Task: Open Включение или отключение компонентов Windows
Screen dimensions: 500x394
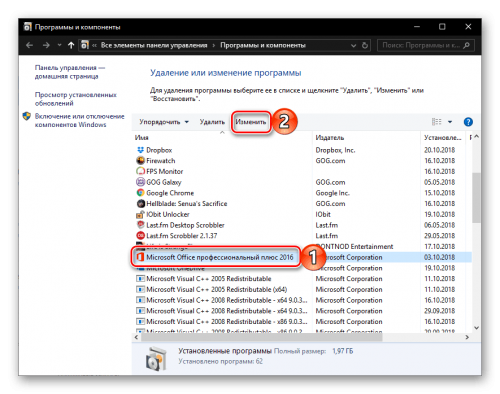Action: [80, 120]
